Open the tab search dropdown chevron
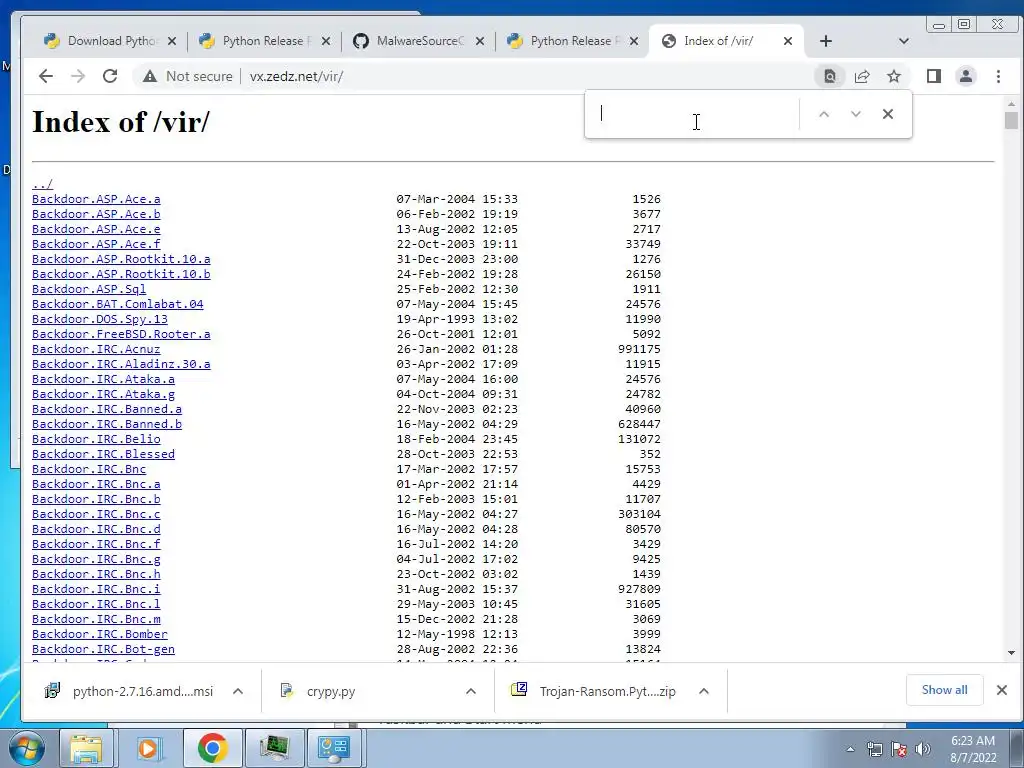 point(904,41)
